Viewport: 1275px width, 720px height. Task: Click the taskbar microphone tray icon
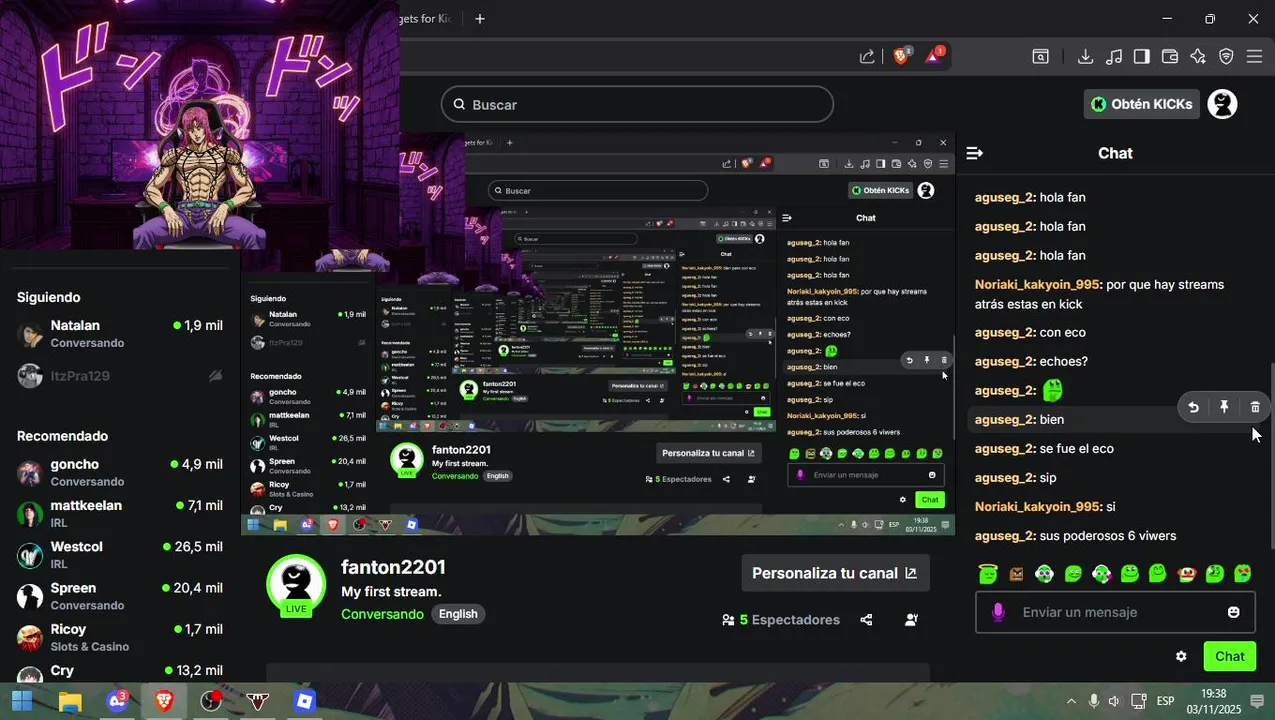(x=1093, y=701)
